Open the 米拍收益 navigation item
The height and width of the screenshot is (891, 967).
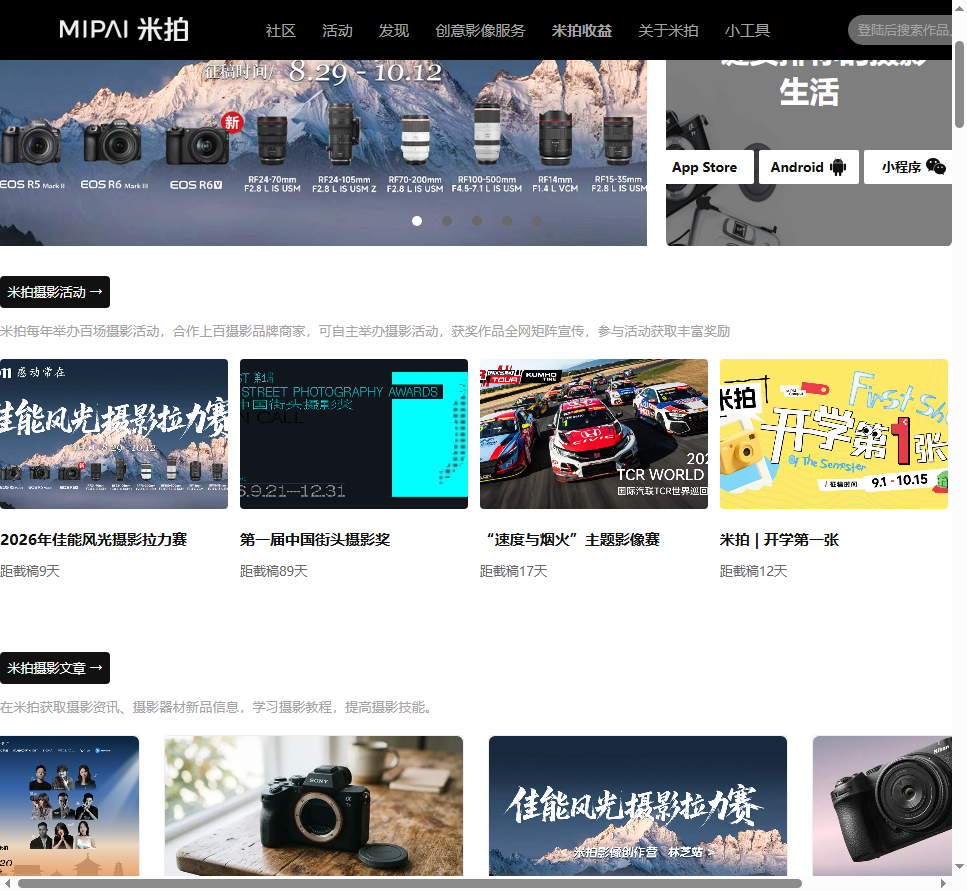click(582, 30)
